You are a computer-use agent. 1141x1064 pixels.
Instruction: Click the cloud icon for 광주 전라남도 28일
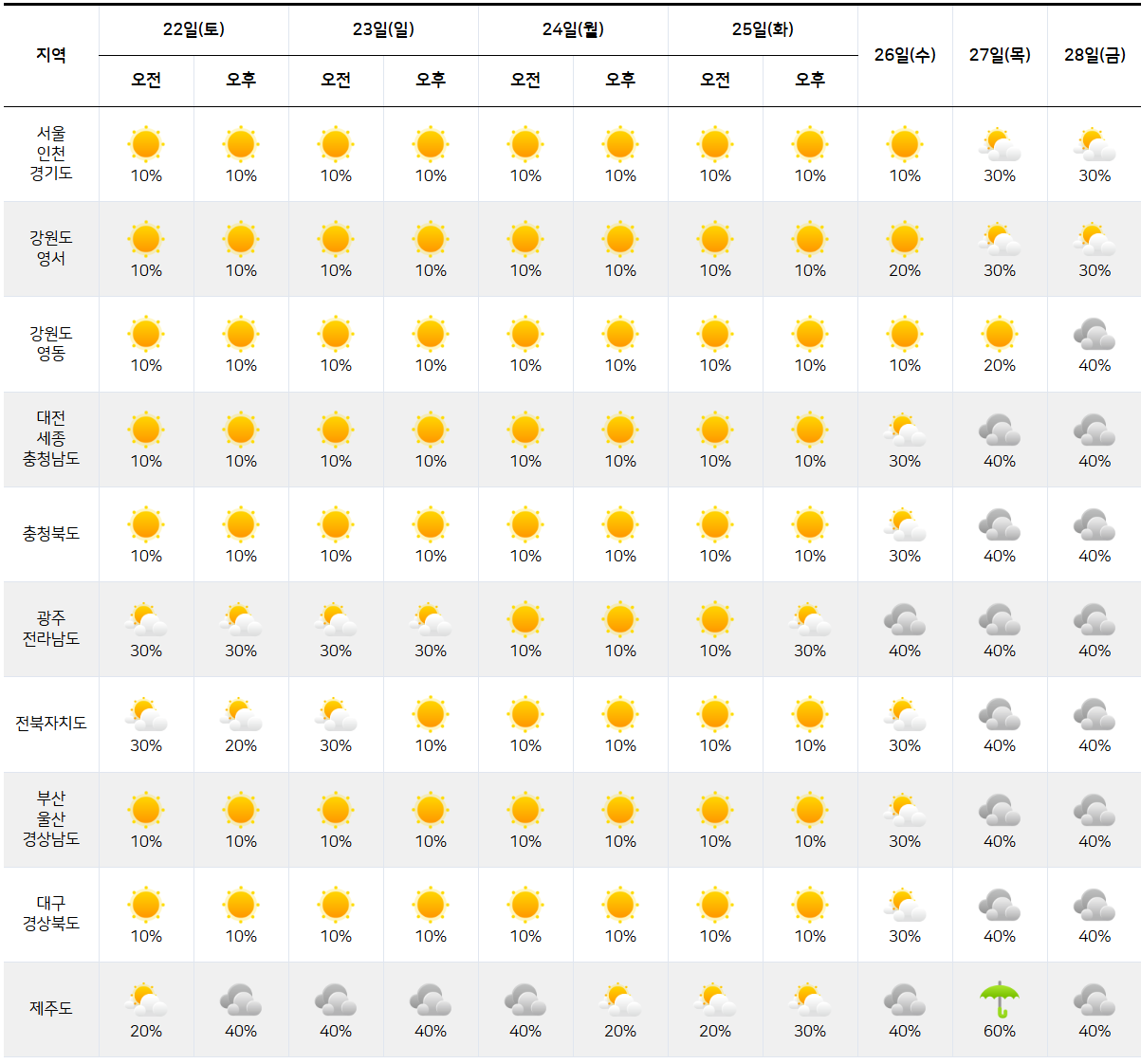(1095, 621)
